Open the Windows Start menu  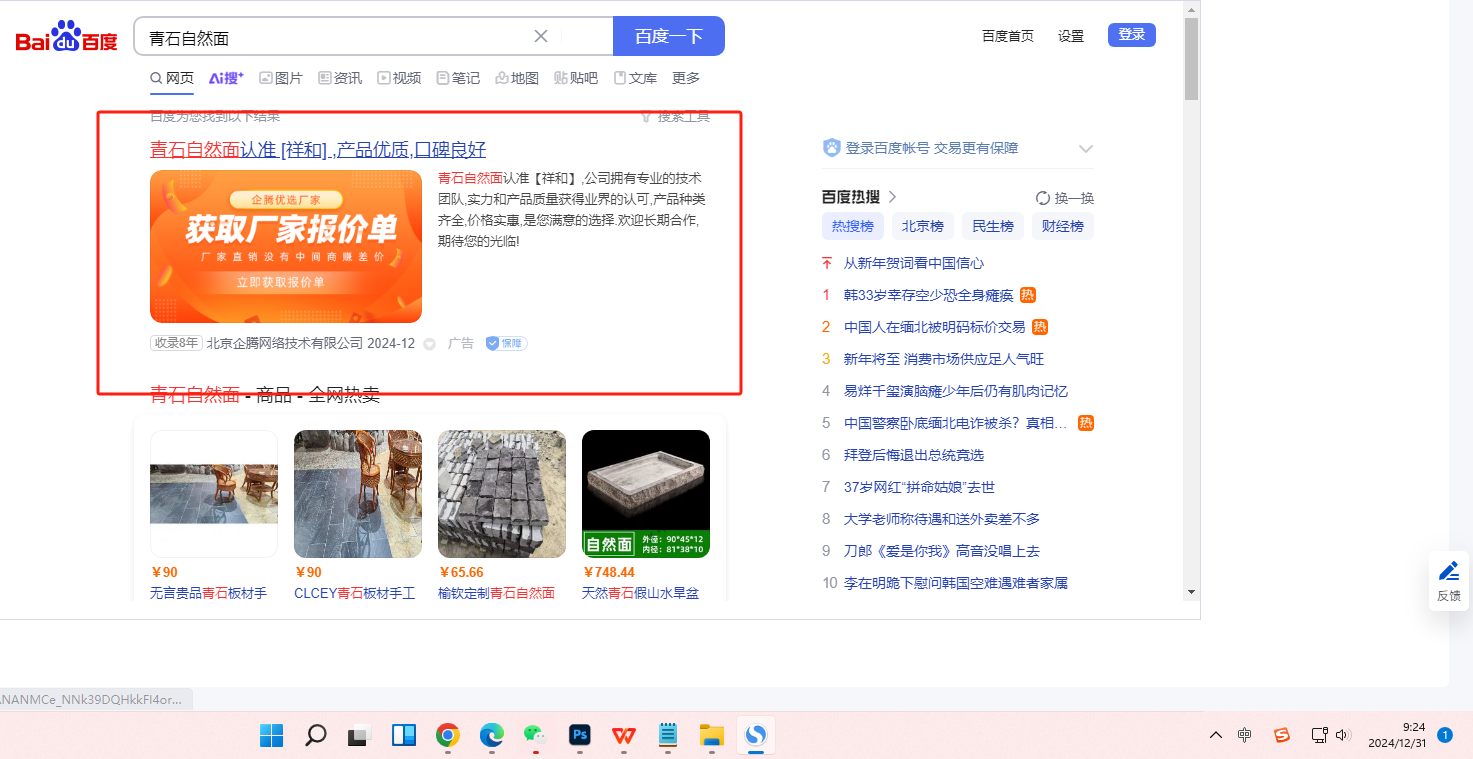coord(271,736)
